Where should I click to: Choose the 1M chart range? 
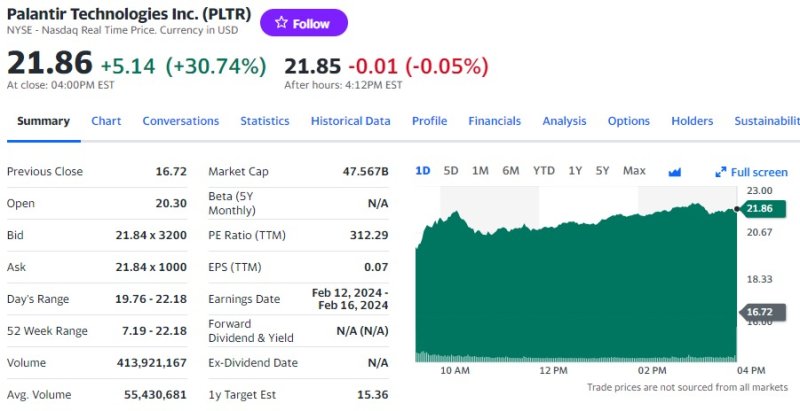pyautogui.click(x=480, y=171)
